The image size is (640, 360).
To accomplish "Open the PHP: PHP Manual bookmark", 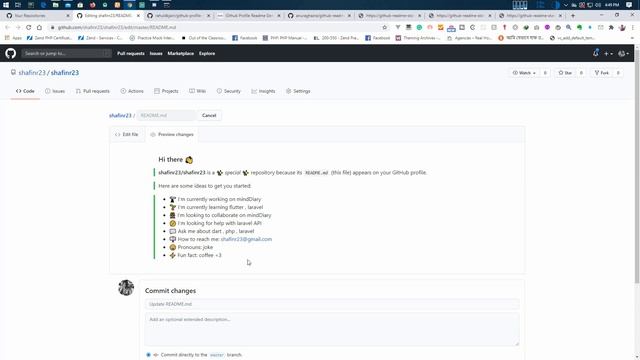I will coord(285,38).
